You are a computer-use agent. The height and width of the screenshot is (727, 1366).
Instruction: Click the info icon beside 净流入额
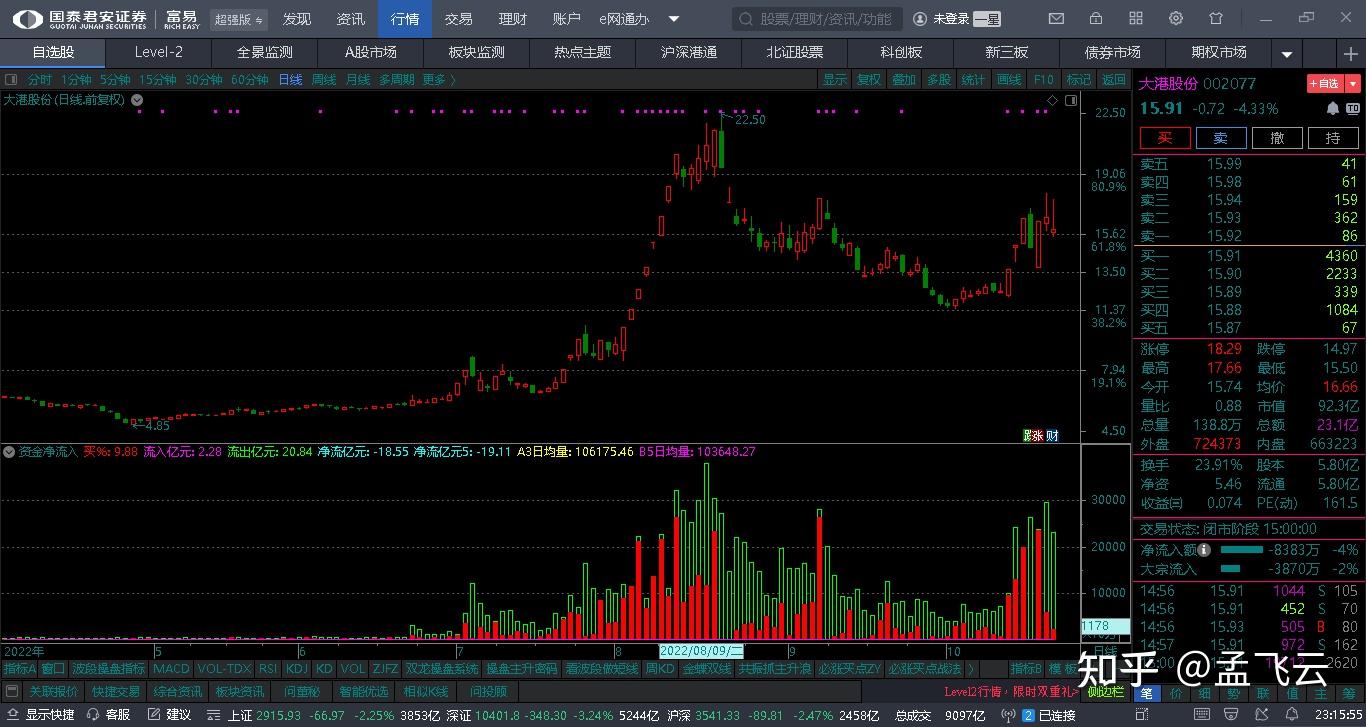1205,550
